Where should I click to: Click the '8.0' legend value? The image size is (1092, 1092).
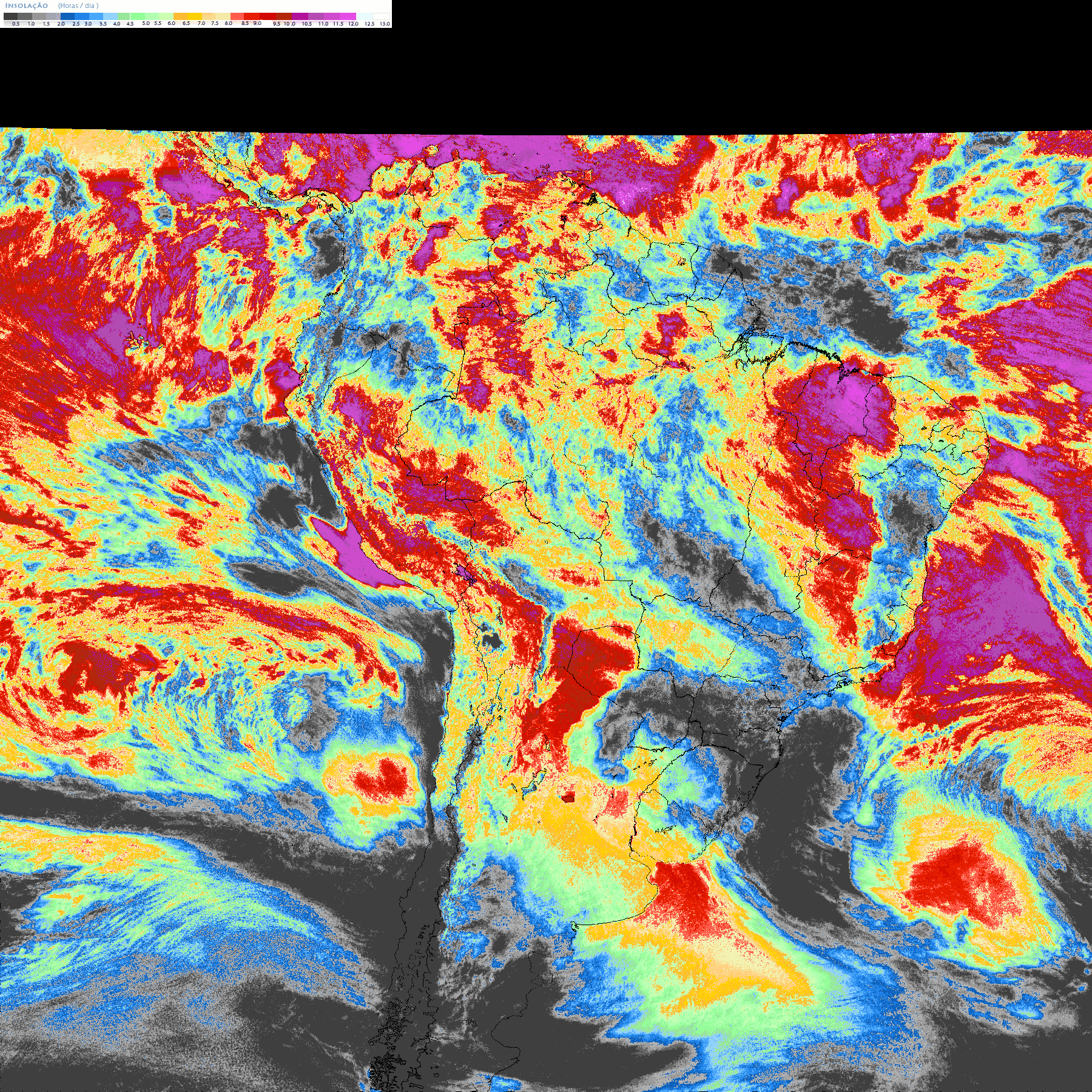[x=228, y=23]
